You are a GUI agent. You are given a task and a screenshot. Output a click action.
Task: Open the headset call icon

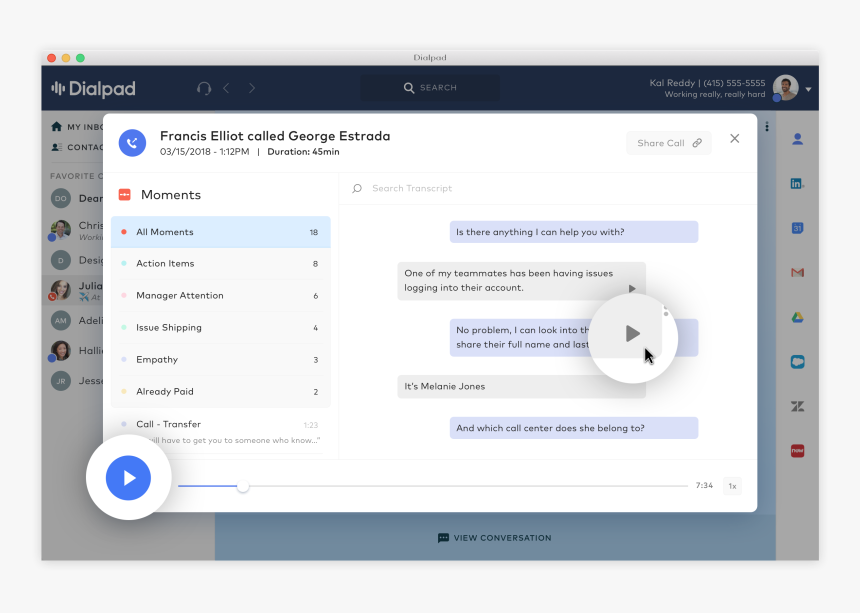point(204,88)
